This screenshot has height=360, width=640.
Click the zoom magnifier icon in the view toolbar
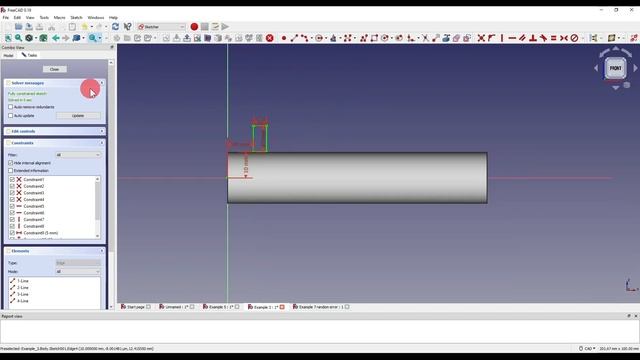[18, 38]
